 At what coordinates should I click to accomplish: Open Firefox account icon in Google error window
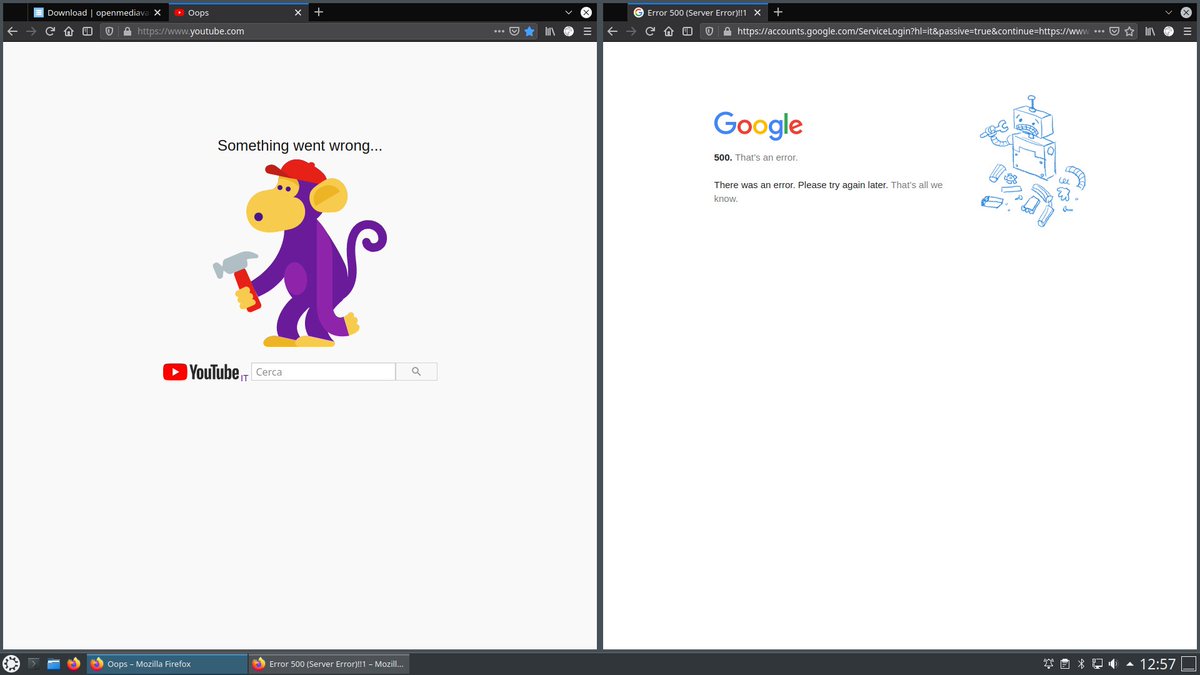pos(1169,31)
